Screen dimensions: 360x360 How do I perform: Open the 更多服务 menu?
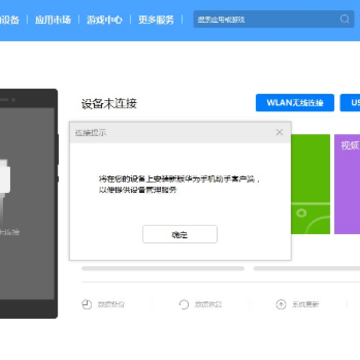click(x=156, y=20)
